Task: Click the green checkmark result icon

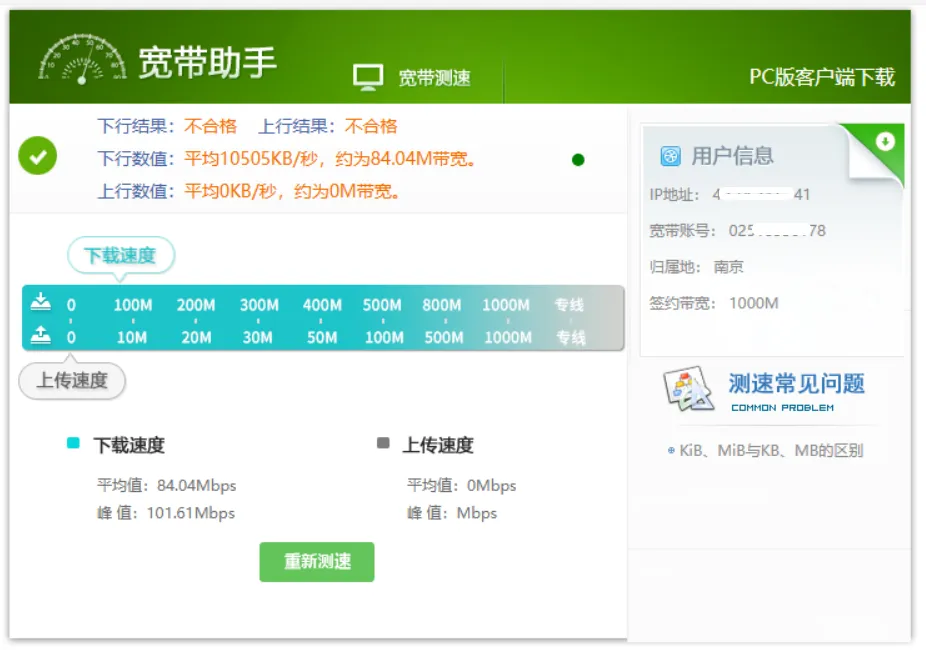Action: pyautogui.click(x=38, y=157)
